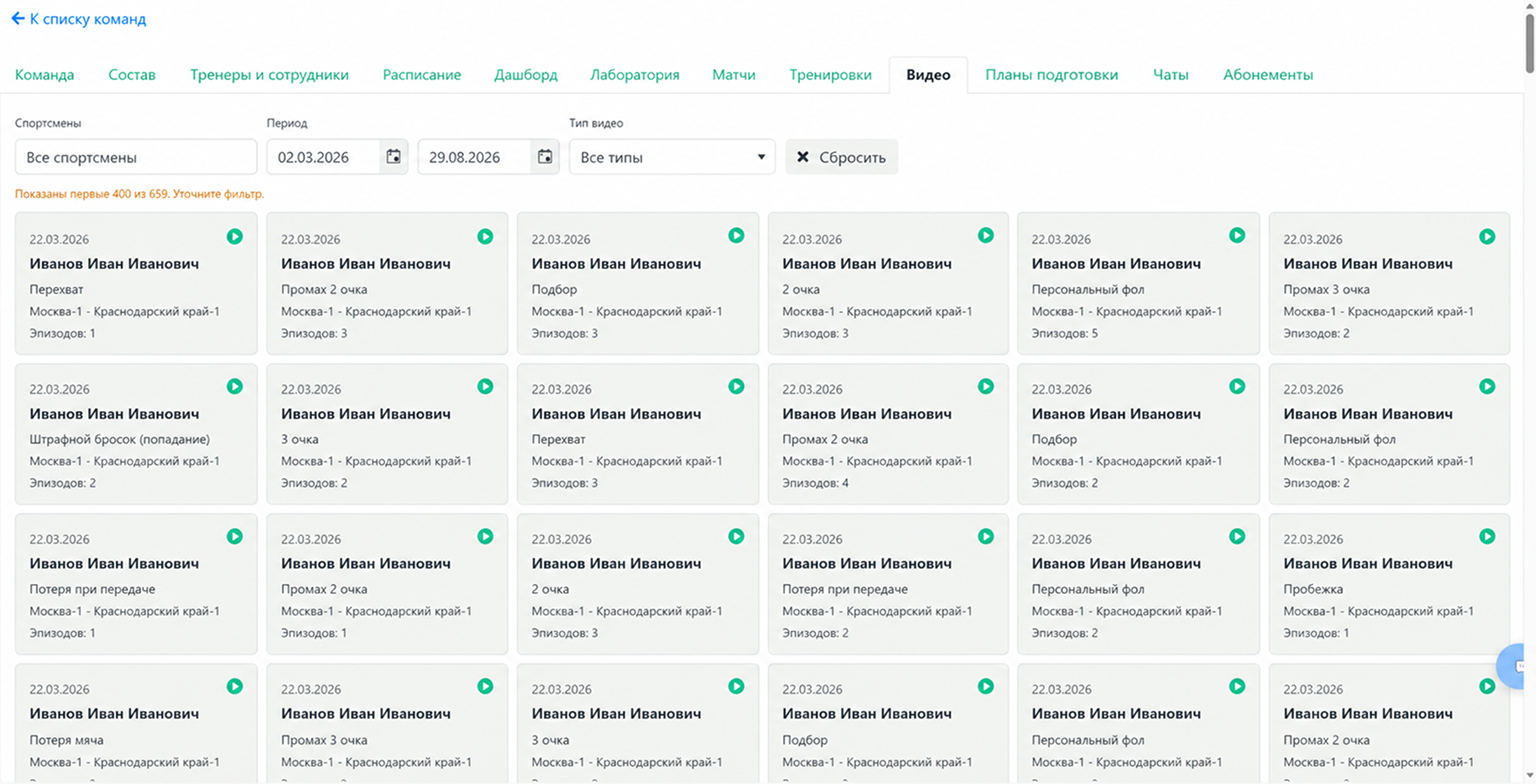Play the Перехват video with 1 episode
This screenshot has height=784, width=1536.
(x=234, y=236)
